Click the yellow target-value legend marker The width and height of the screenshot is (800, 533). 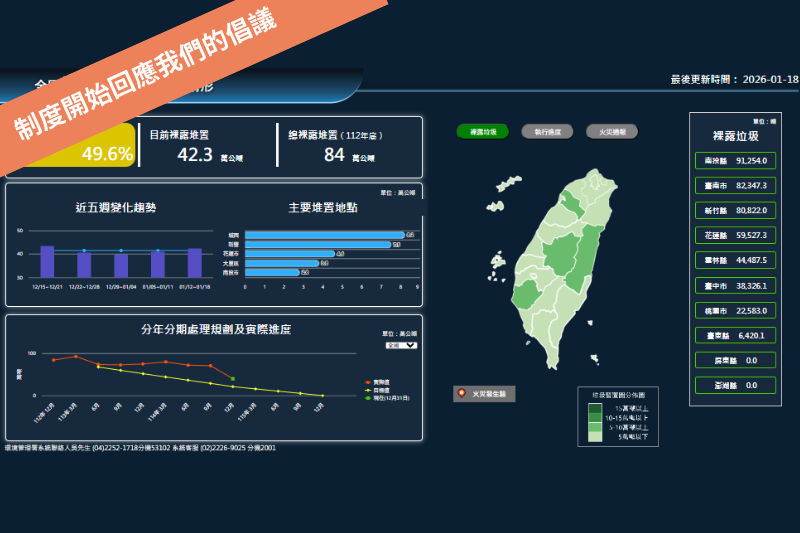367,390
